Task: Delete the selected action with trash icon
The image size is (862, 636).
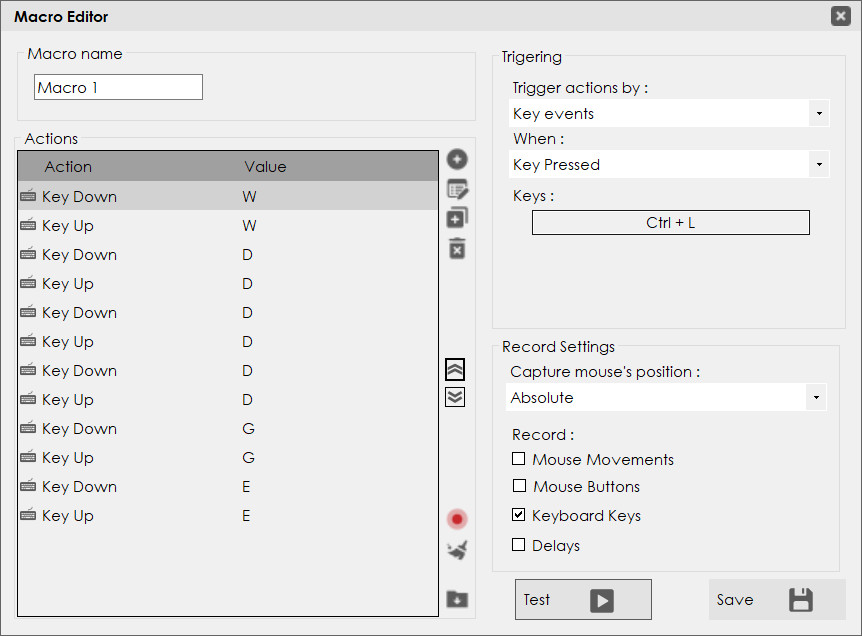Action: [x=457, y=248]
